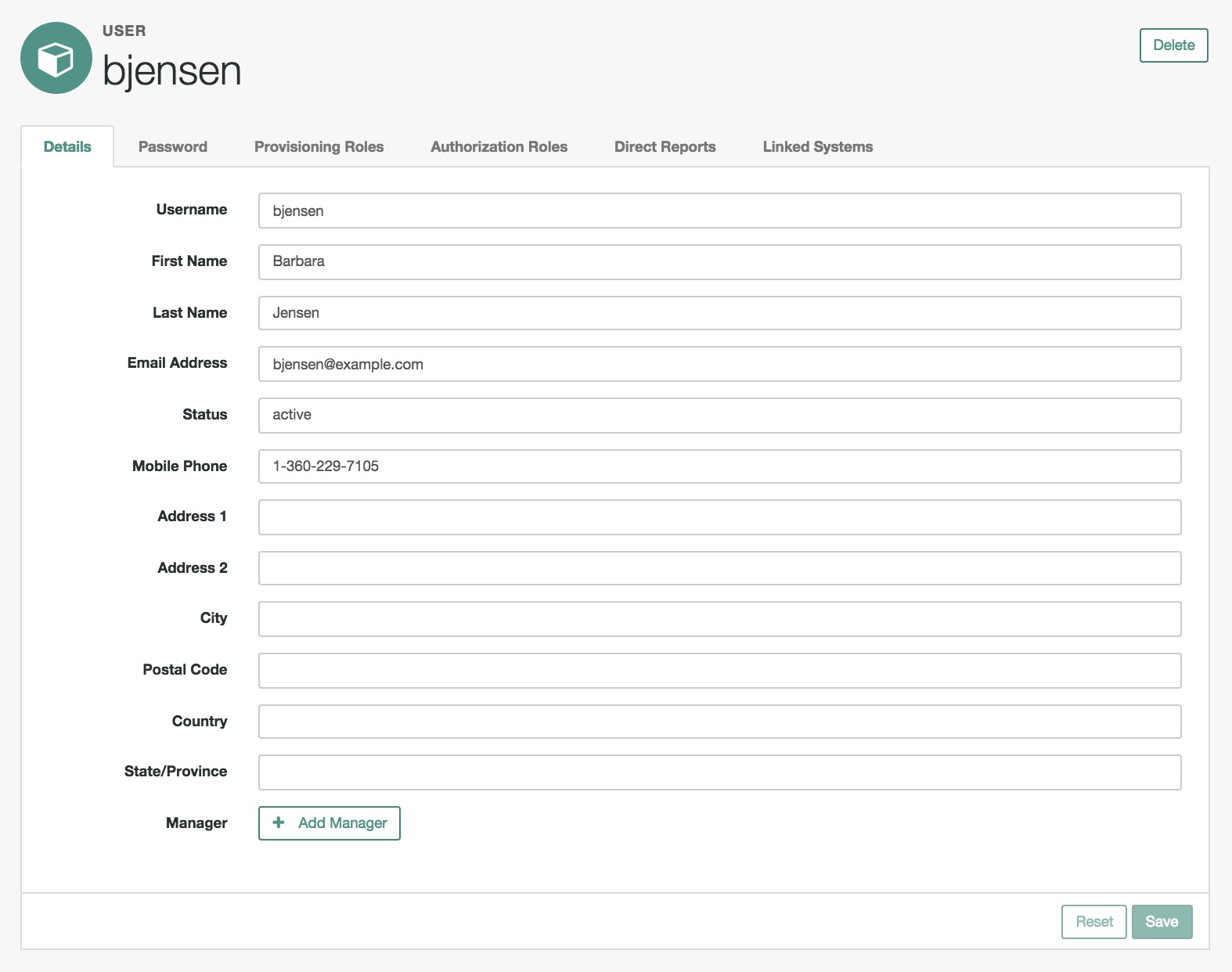
Task: Click the Postal Code input
Action: [x=719, y=671]
